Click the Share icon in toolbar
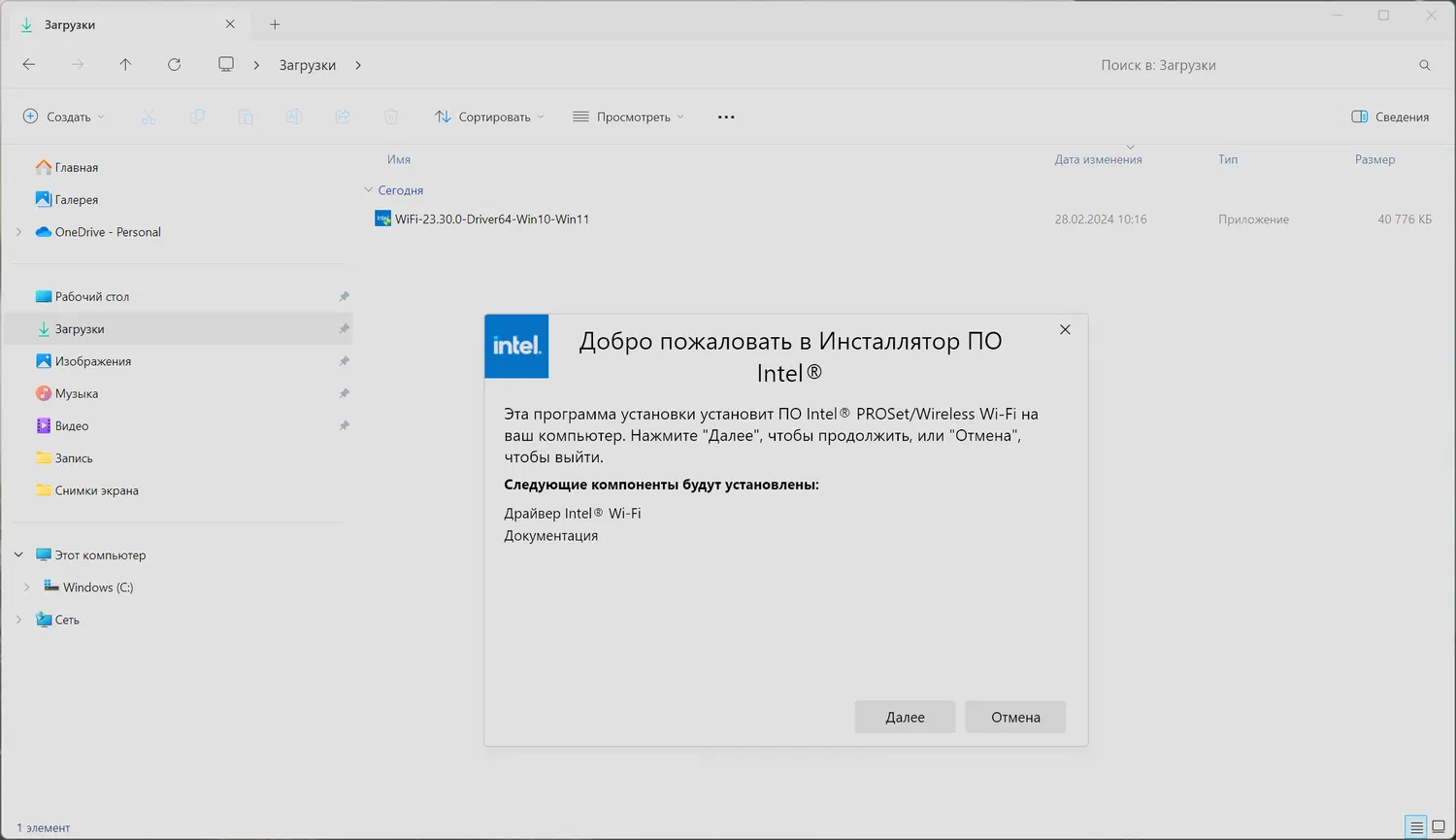 tap(343, 117)
